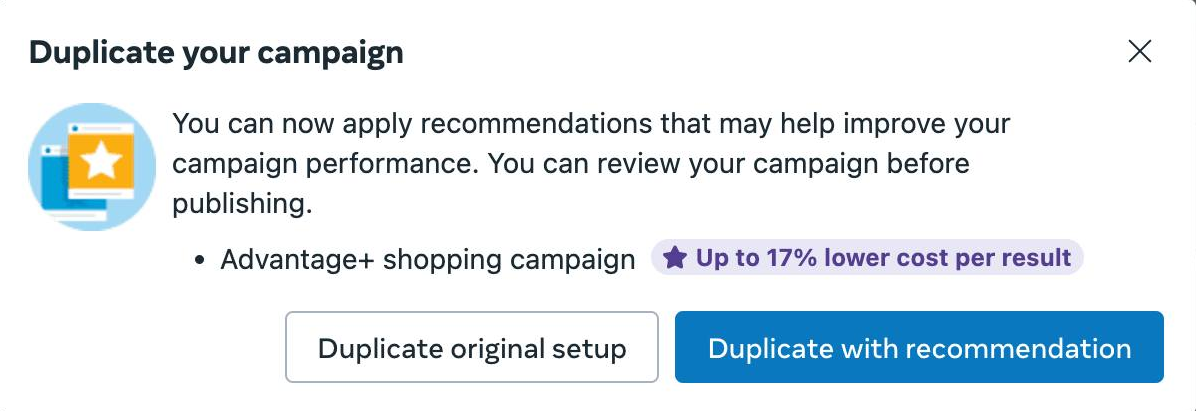This screenshot has width=1196, height=411.
Task: Click the word publishing in the description
Action: click(x=242, y=204)
